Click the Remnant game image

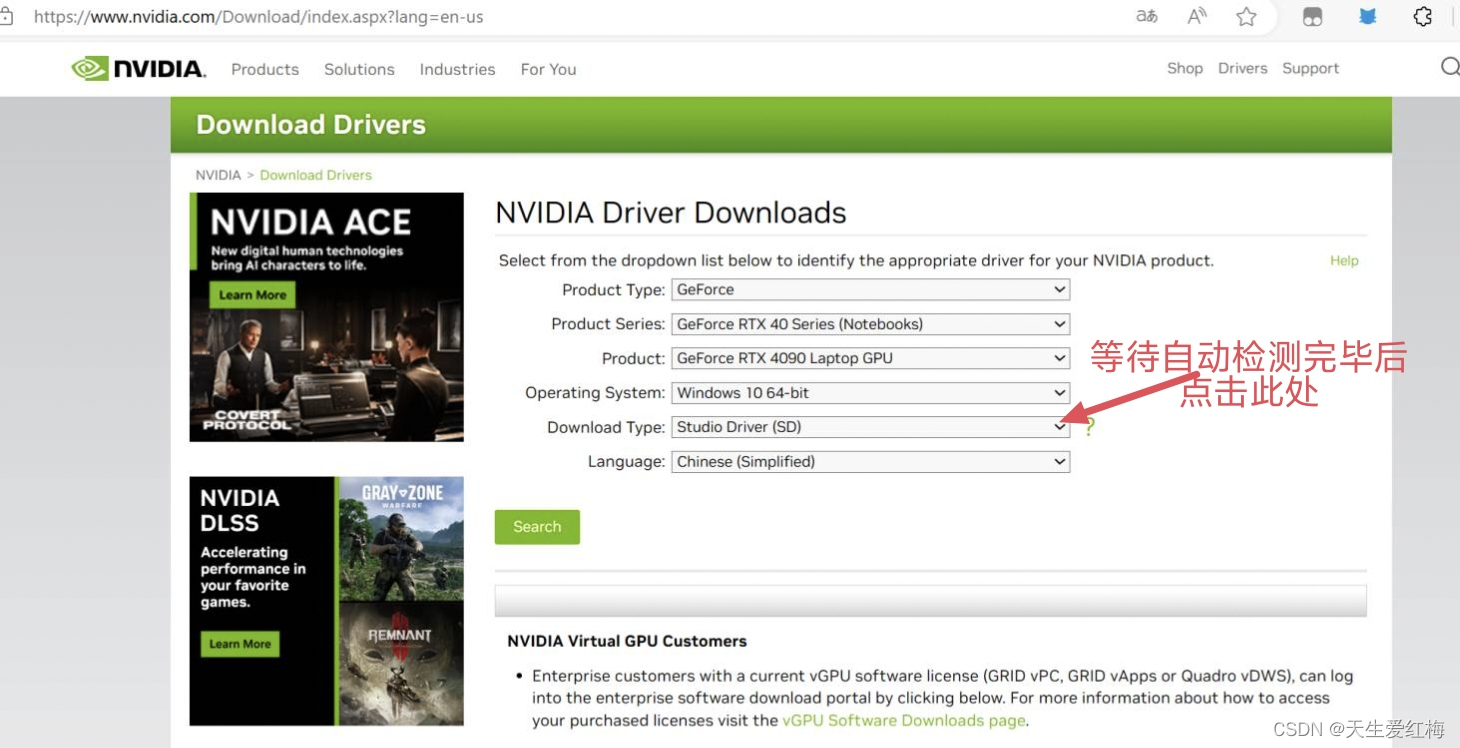(x=402, y=663)
